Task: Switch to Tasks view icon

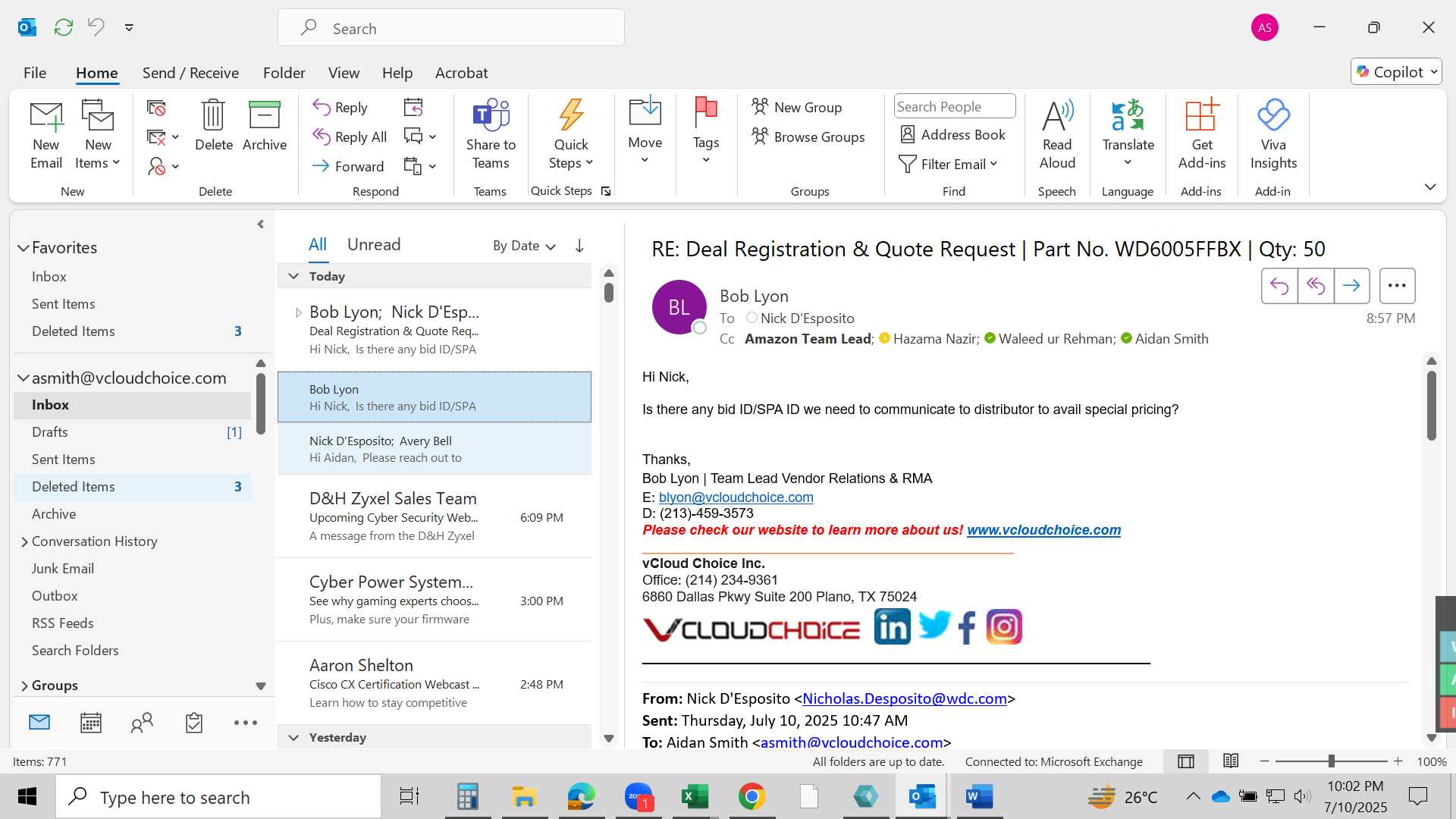Action: (194, 723)
